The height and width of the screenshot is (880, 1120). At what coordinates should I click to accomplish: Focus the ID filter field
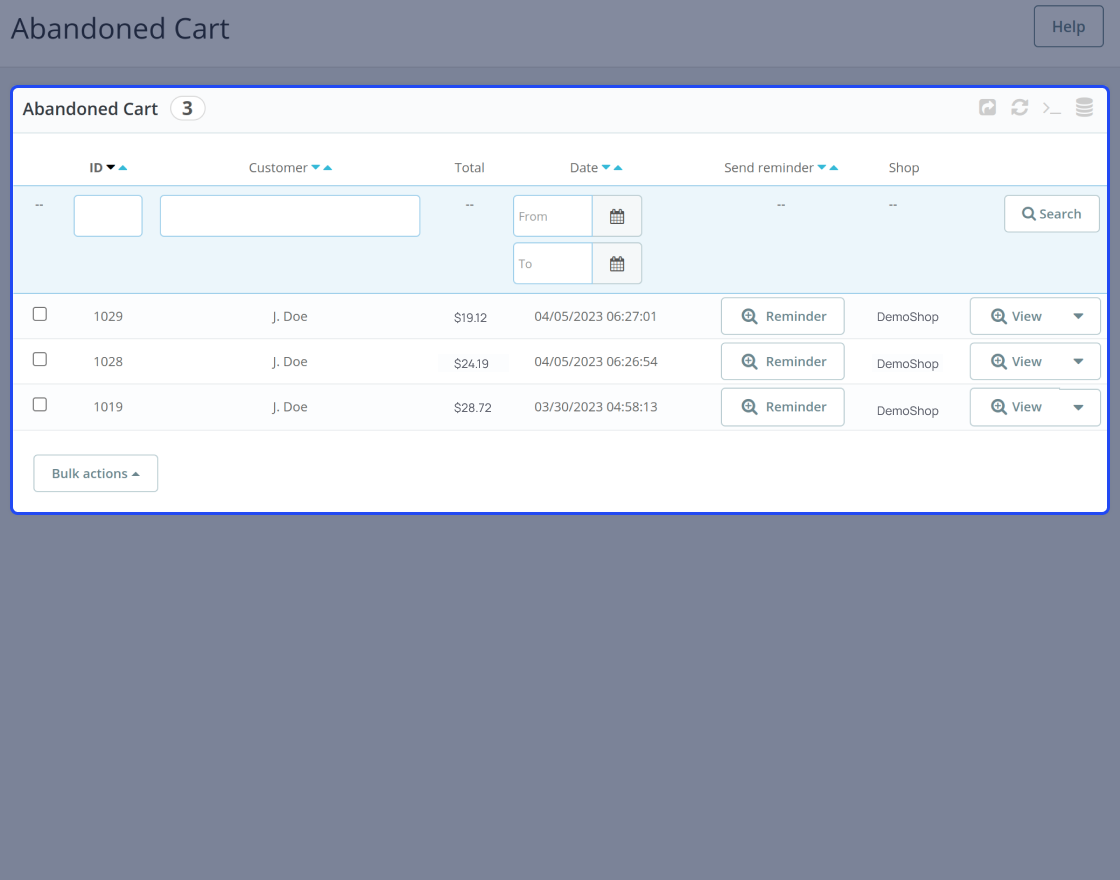coord(108,216)
